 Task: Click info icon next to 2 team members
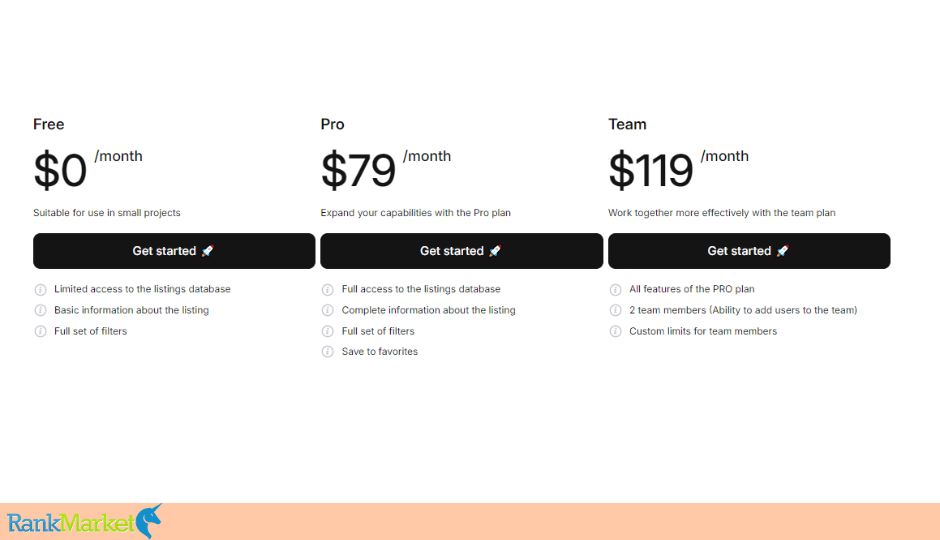pyautogui.click(x=615, y=310)
